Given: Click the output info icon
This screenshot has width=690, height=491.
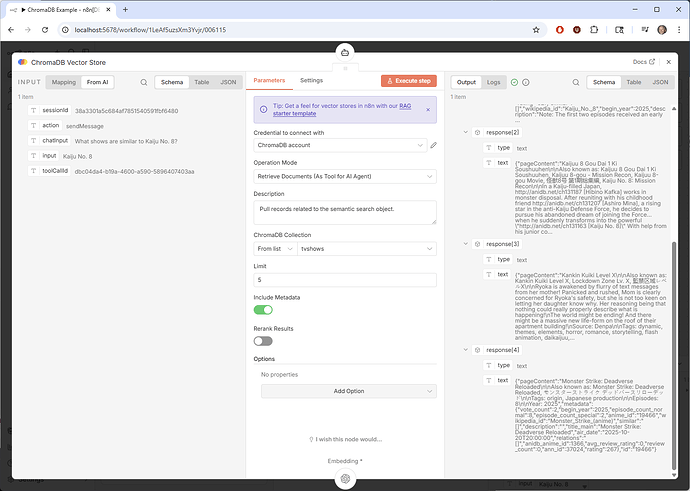Looking at the screenshot, I should [x=526, y=82].
